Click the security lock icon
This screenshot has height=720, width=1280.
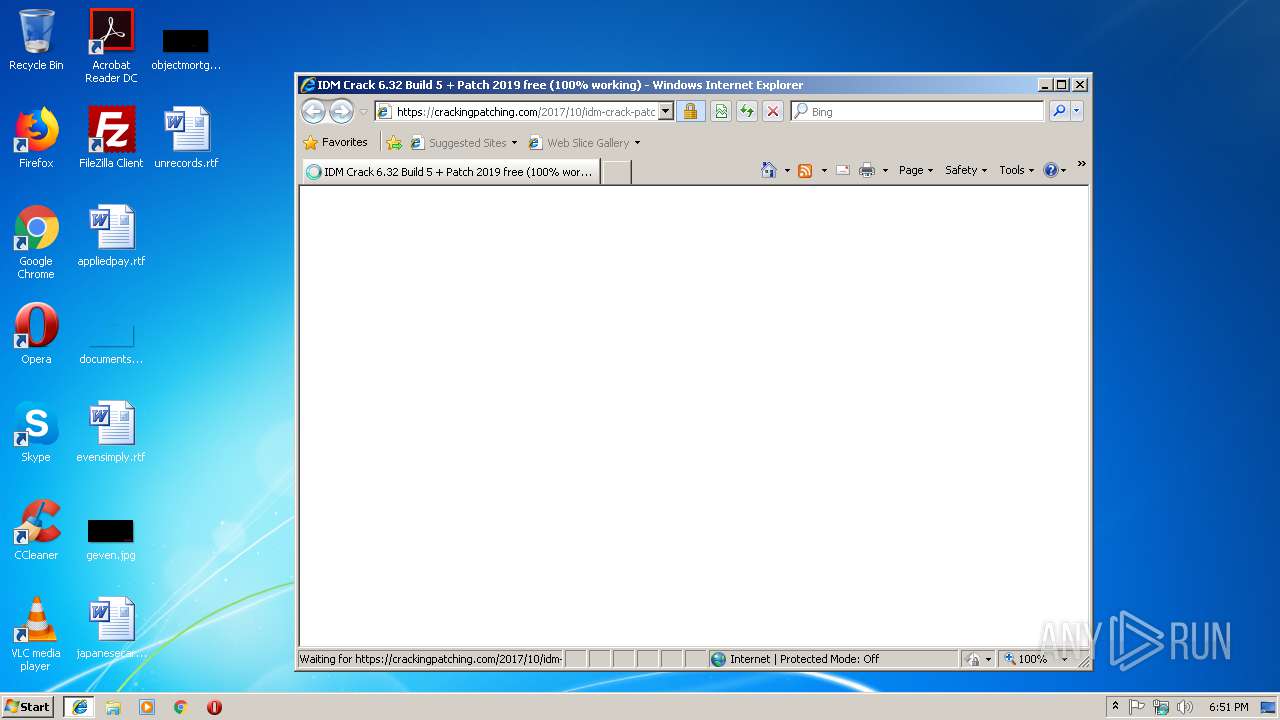pos(690,112)
